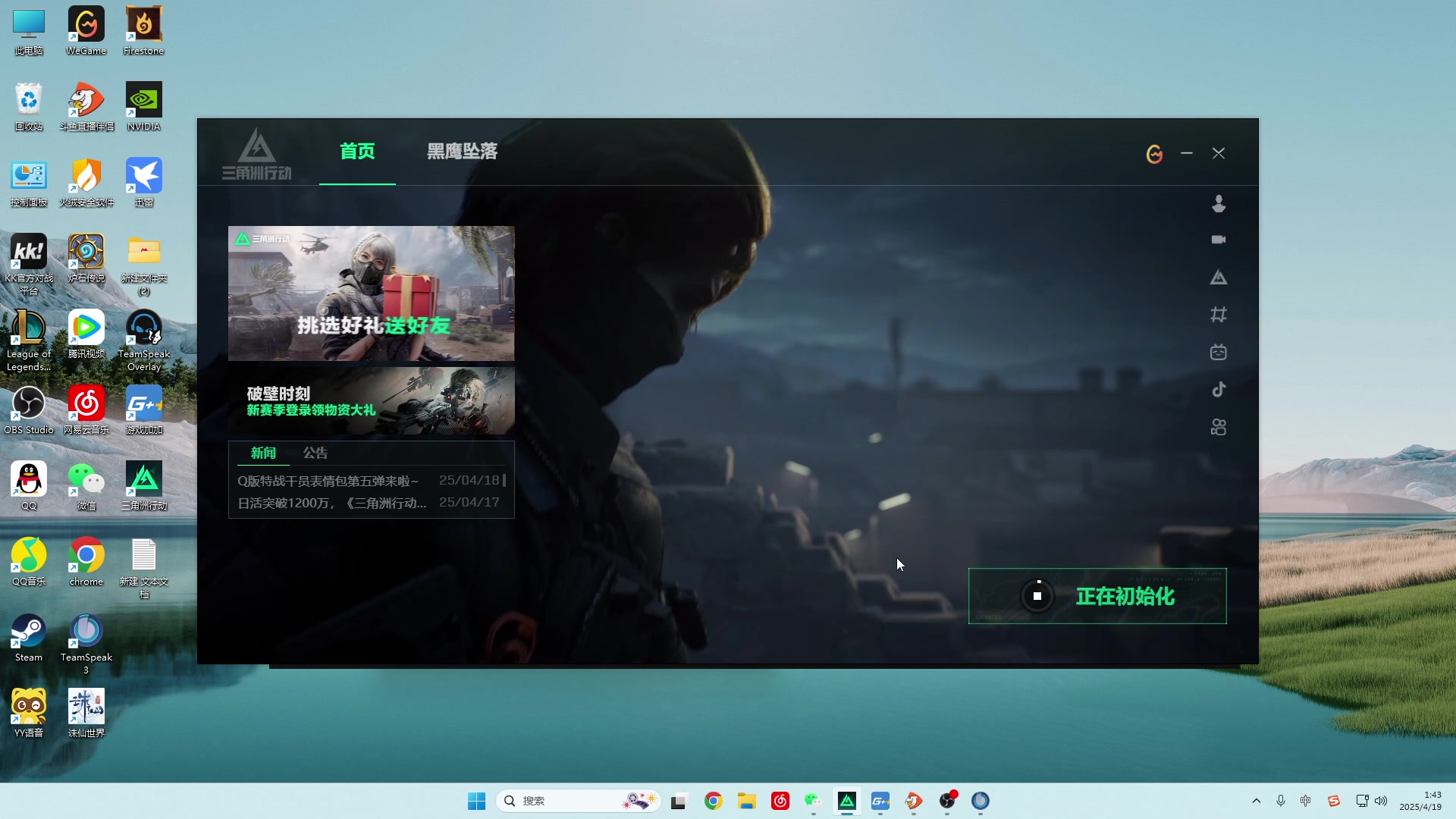Screen dimensions: 1456x819
Task: Open OBS Studio taskbar icon
Action: 946,801
